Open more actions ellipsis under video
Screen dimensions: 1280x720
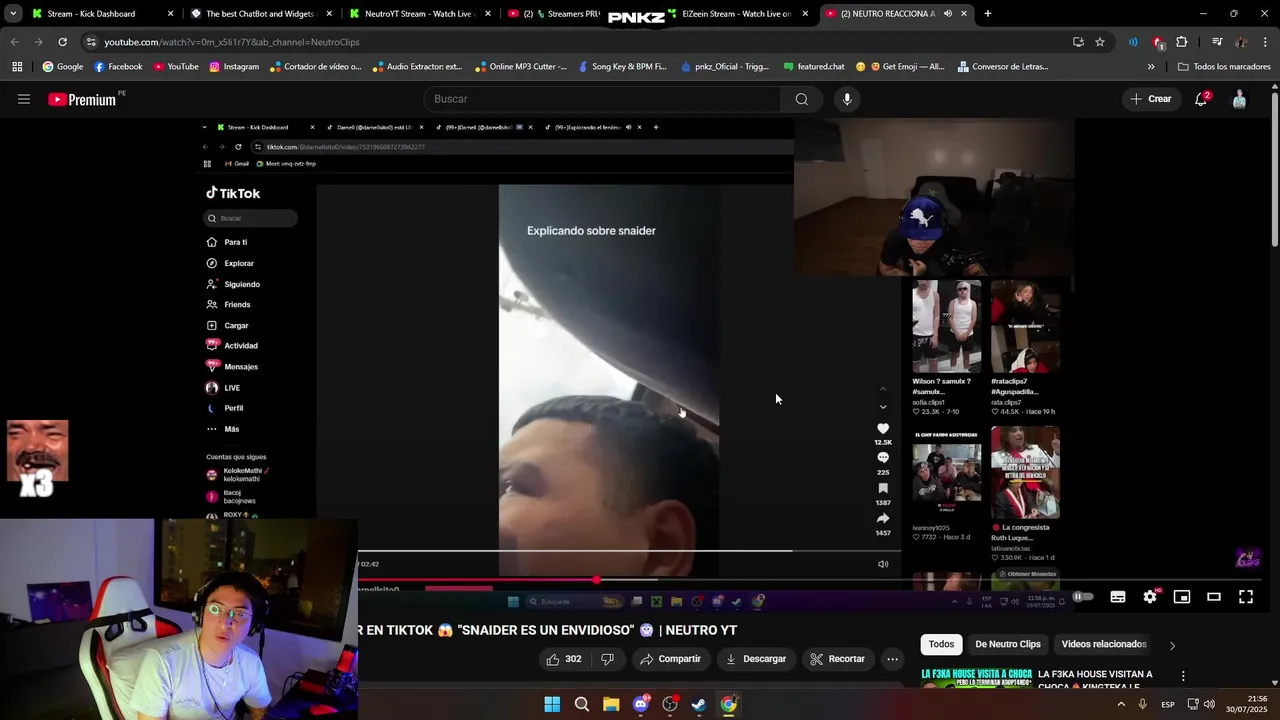(x=892, y=659)
